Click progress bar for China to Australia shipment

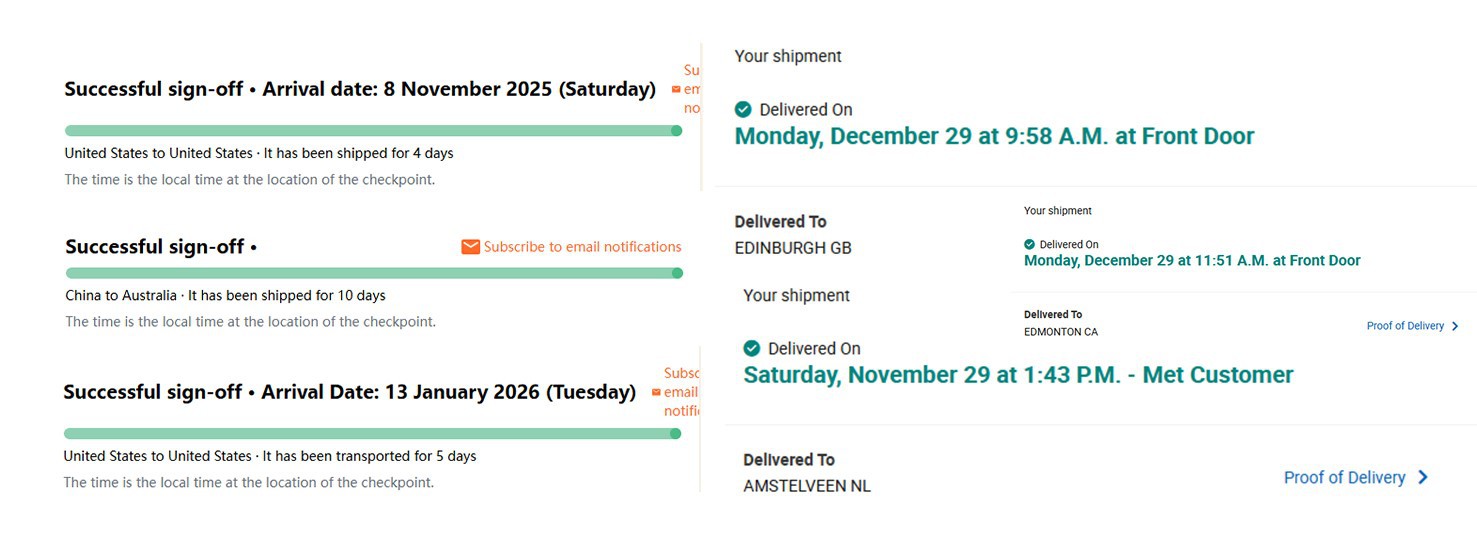click(x=370, y=273)
